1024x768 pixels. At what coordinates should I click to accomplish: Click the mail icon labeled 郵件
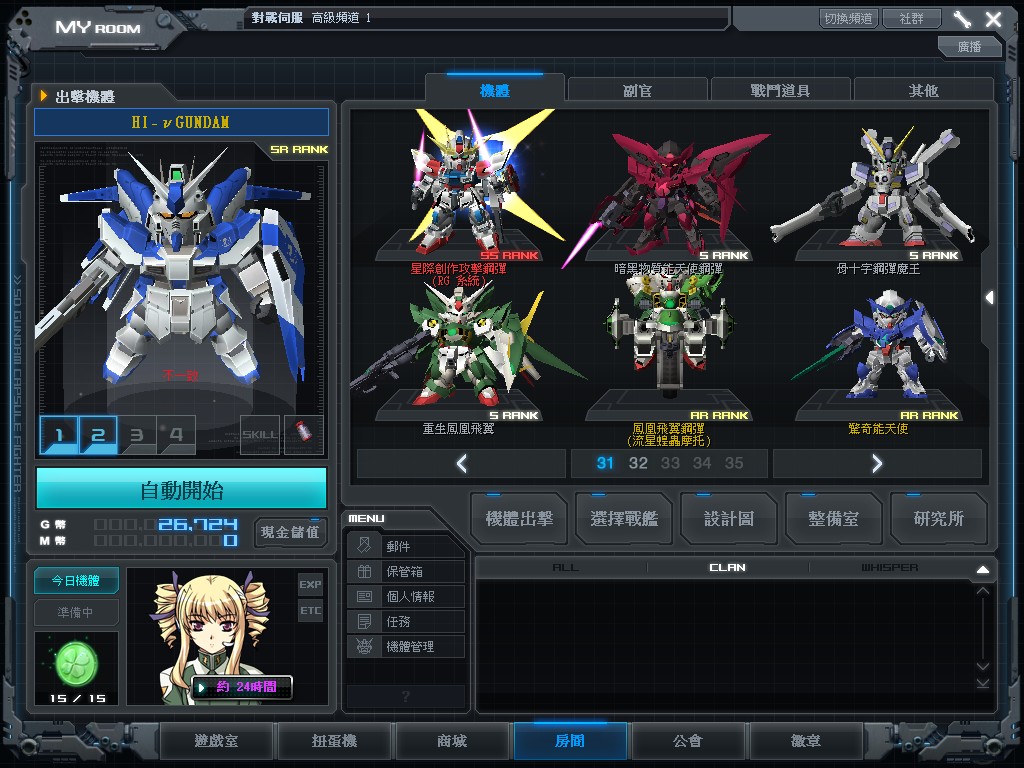364,546
